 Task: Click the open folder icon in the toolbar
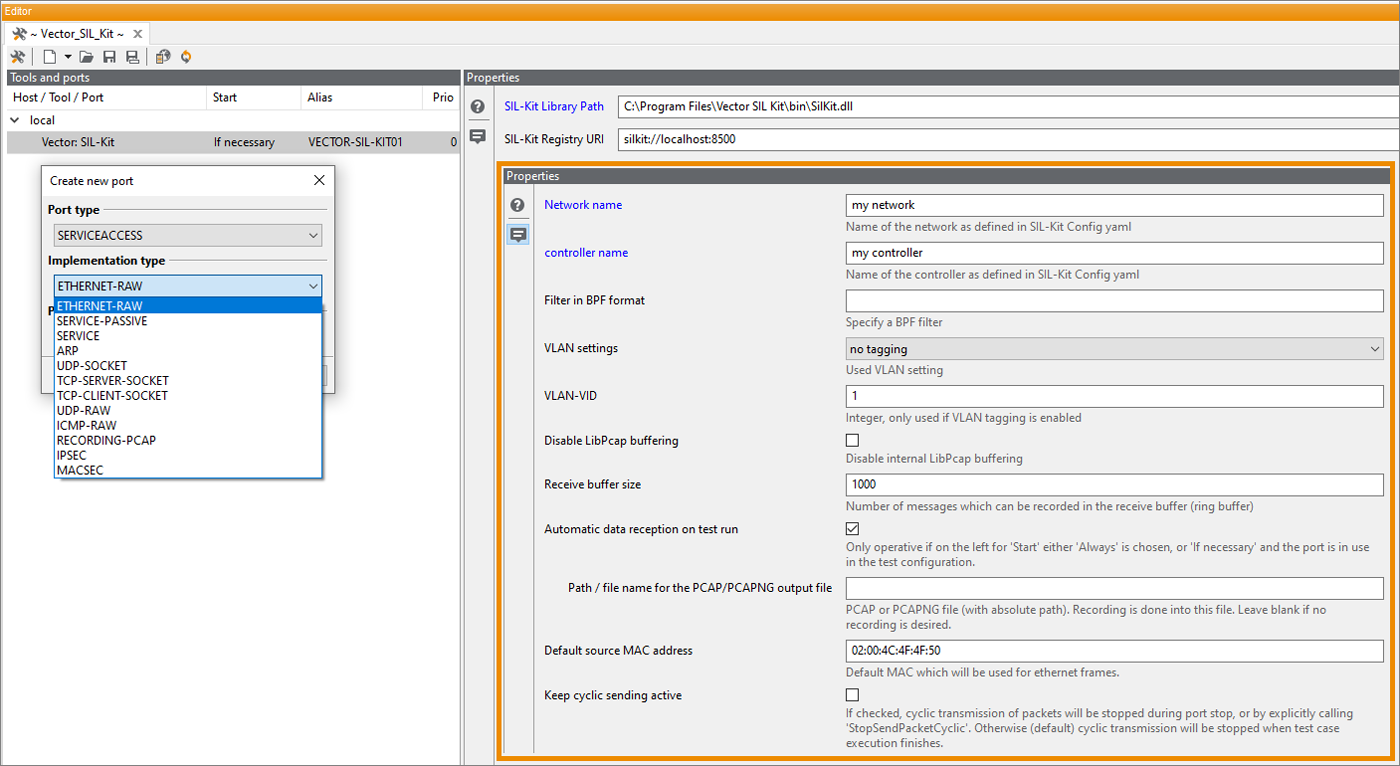click(87, 57)
